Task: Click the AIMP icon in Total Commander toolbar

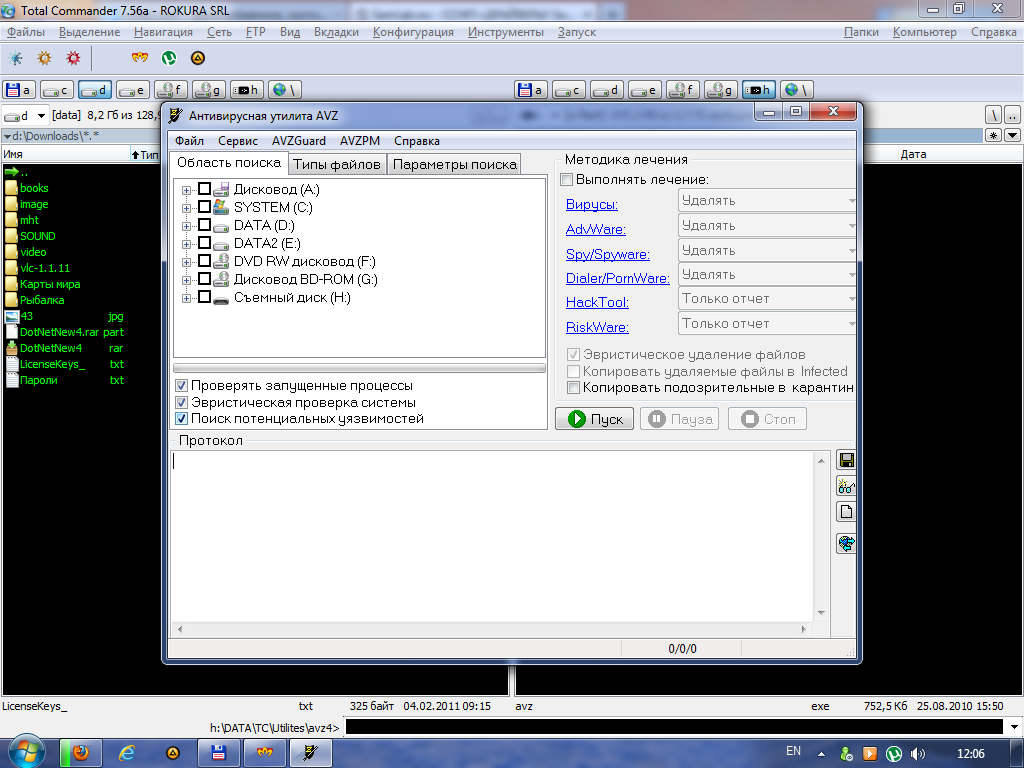Action: [x=198, y=58]
